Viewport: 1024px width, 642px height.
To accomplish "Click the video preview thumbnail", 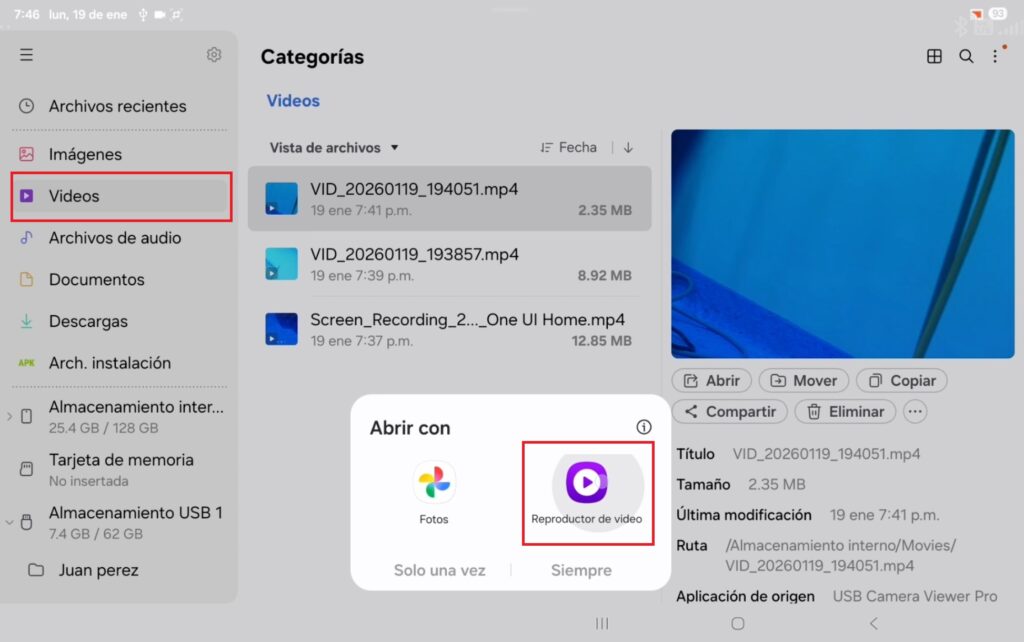I will tap(842, 243).
